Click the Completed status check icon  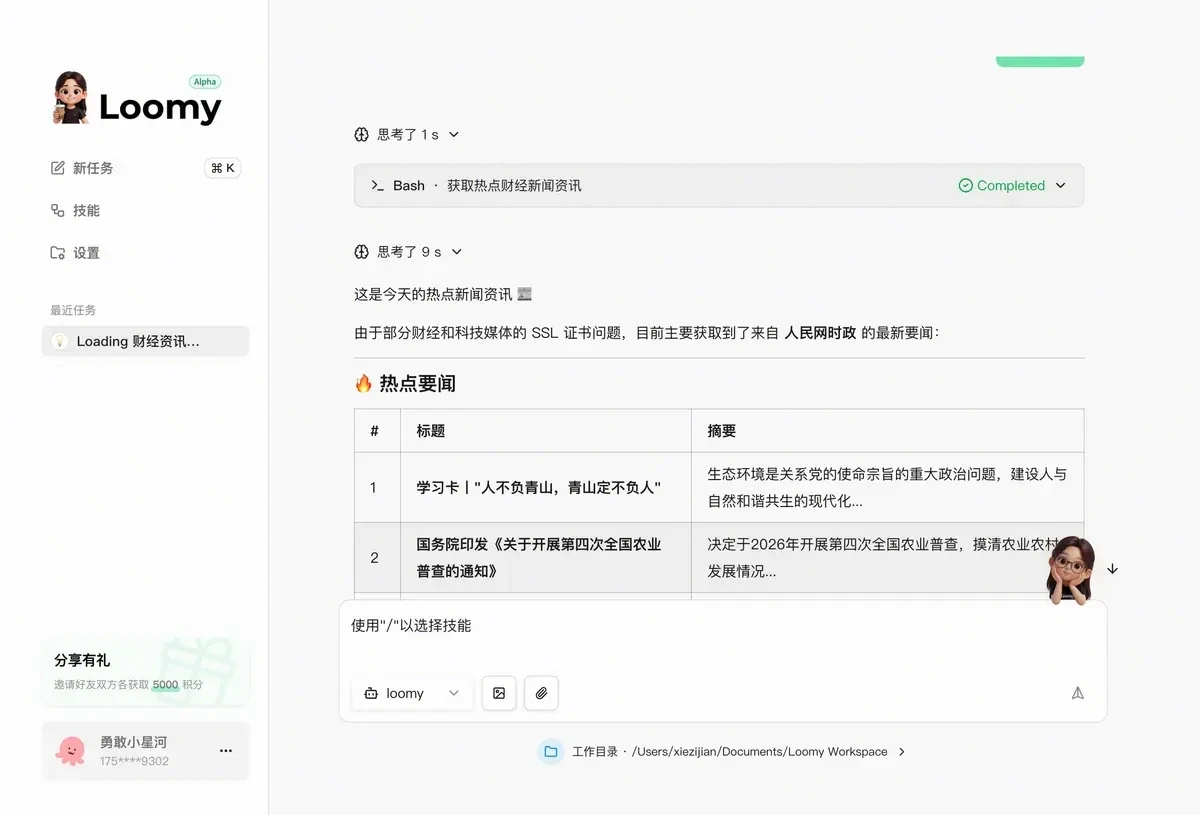click(965, 185)
